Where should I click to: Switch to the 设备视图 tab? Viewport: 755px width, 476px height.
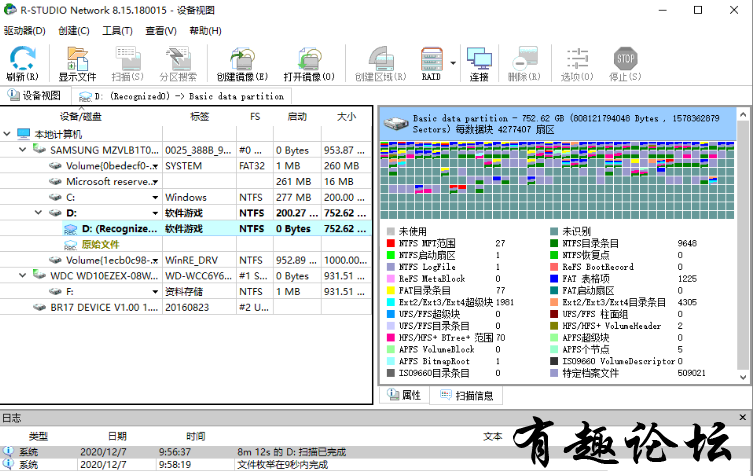35,96
